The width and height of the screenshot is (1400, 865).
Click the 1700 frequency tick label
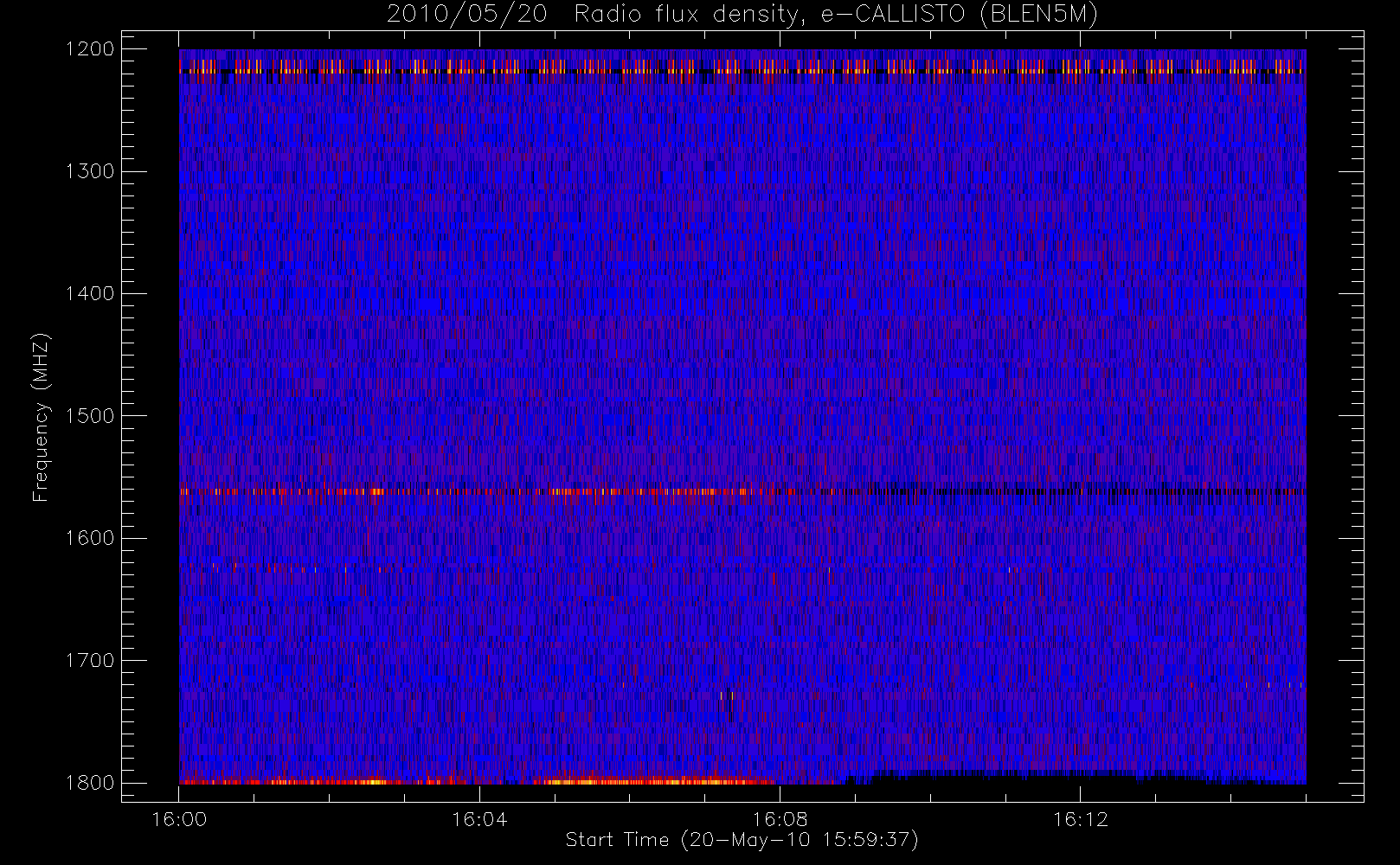90,661
